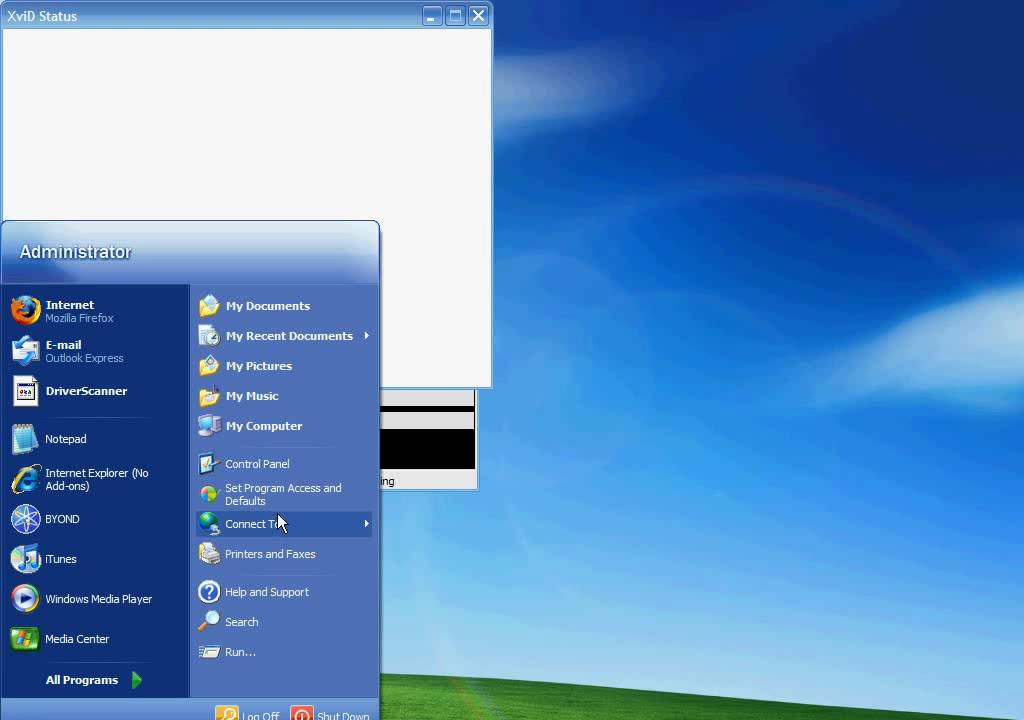Screen dimensions: 1024x720
Task: Click the Set Program Access and Defaults icon
Action: [x=209, y=495]
